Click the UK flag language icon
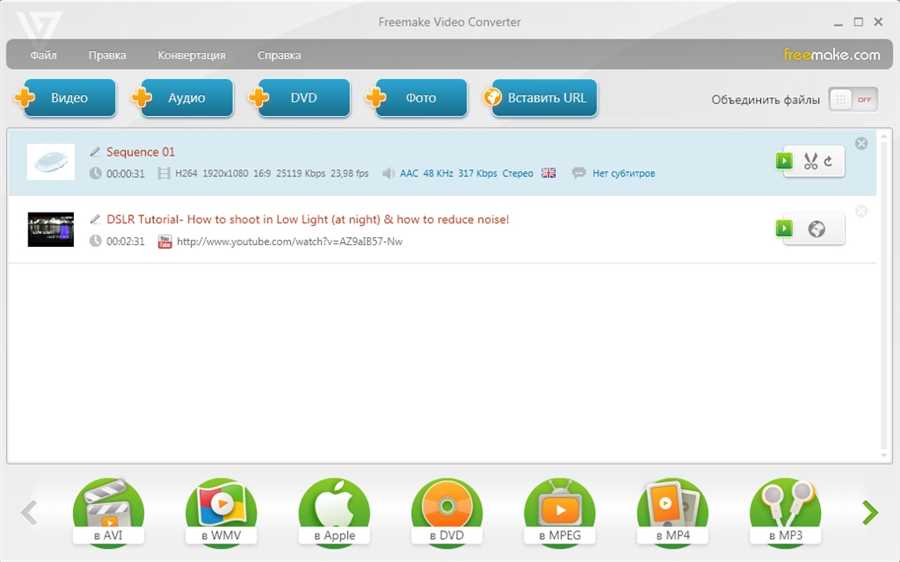Image resolution: width=900 pixels, height=562 pixels. coord(549,173)
